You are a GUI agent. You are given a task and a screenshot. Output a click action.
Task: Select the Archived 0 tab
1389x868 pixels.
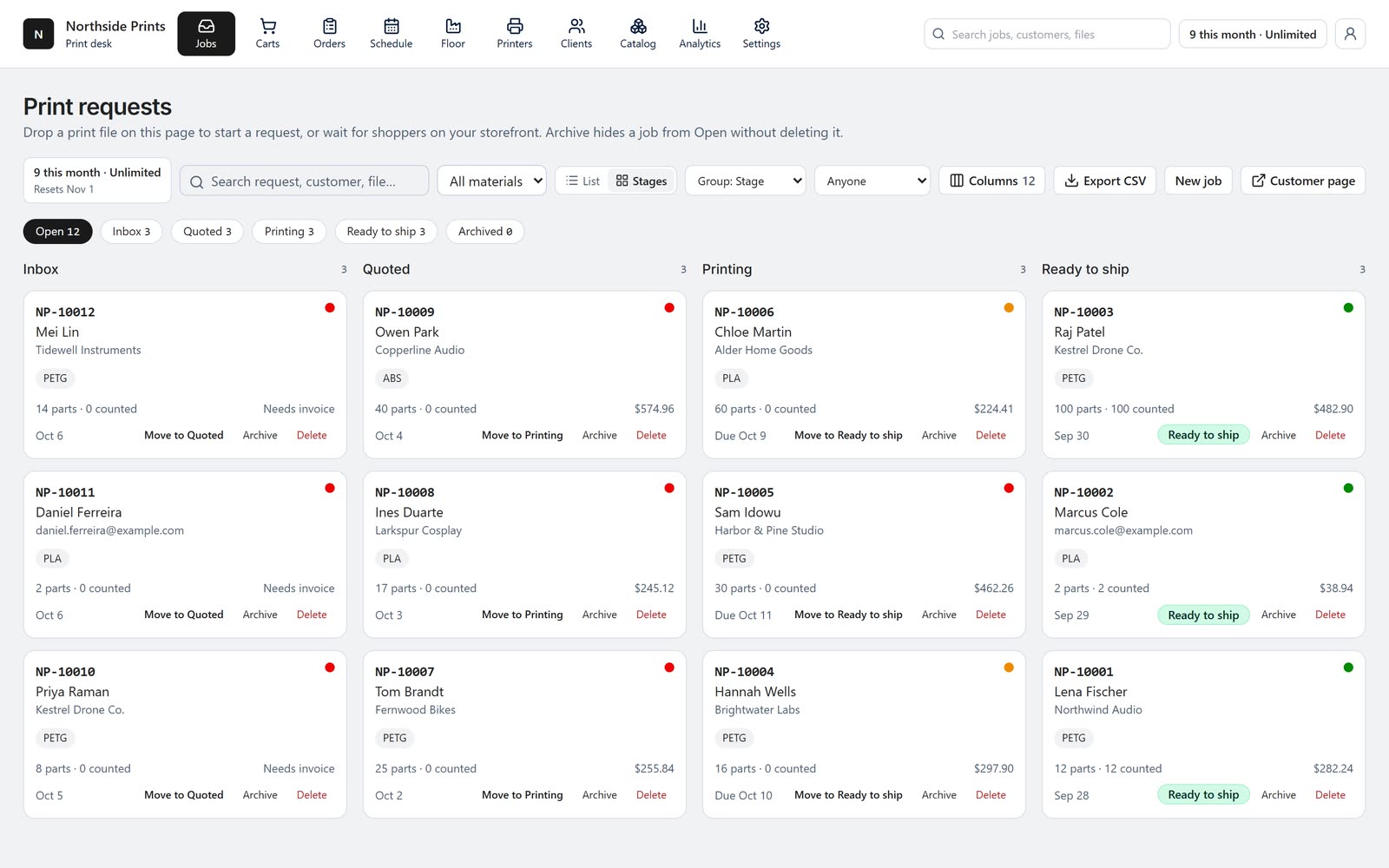coord(485,231)
